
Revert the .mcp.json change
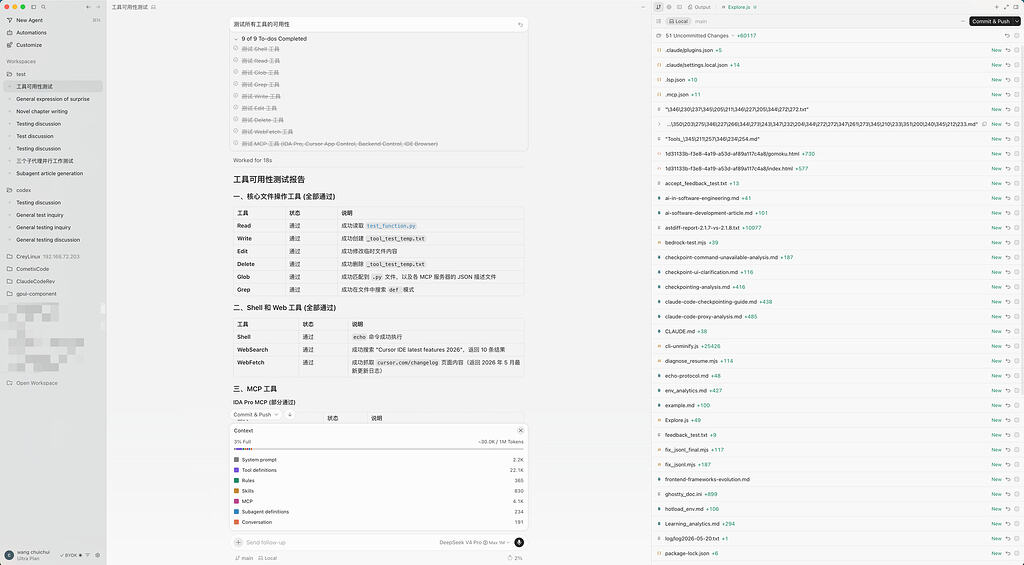[1008, 95]
